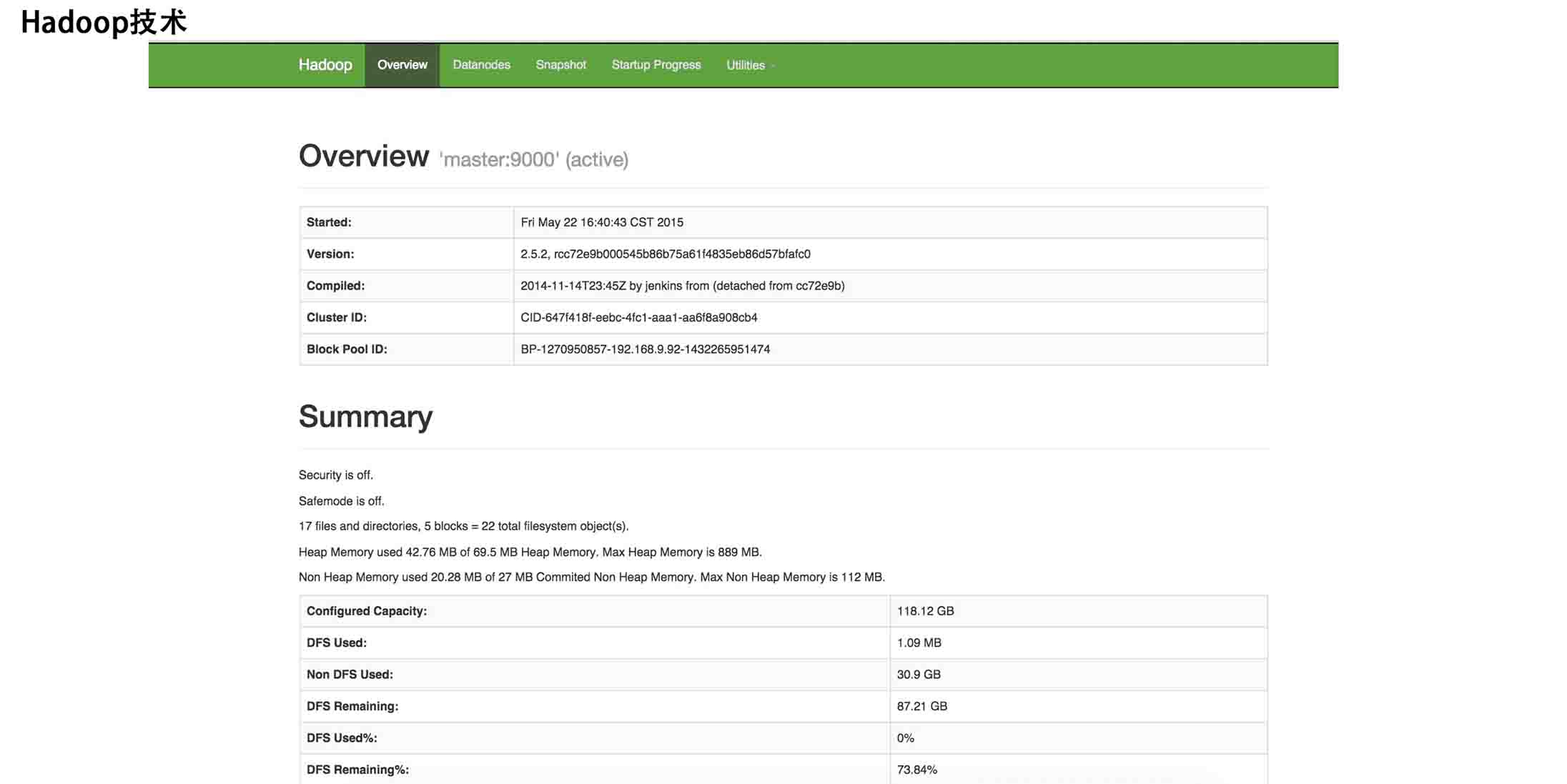1567x784 pixels.
Task: Click the Block Pool ID value
Action: point(645,349)
